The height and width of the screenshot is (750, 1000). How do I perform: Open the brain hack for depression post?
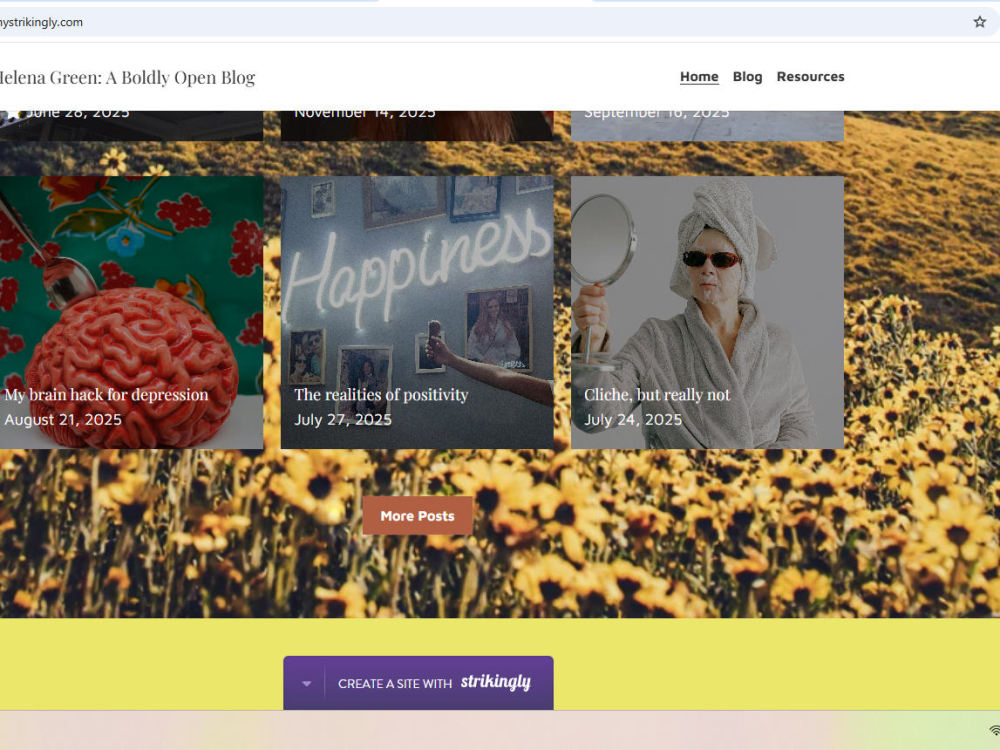point(131,312)
